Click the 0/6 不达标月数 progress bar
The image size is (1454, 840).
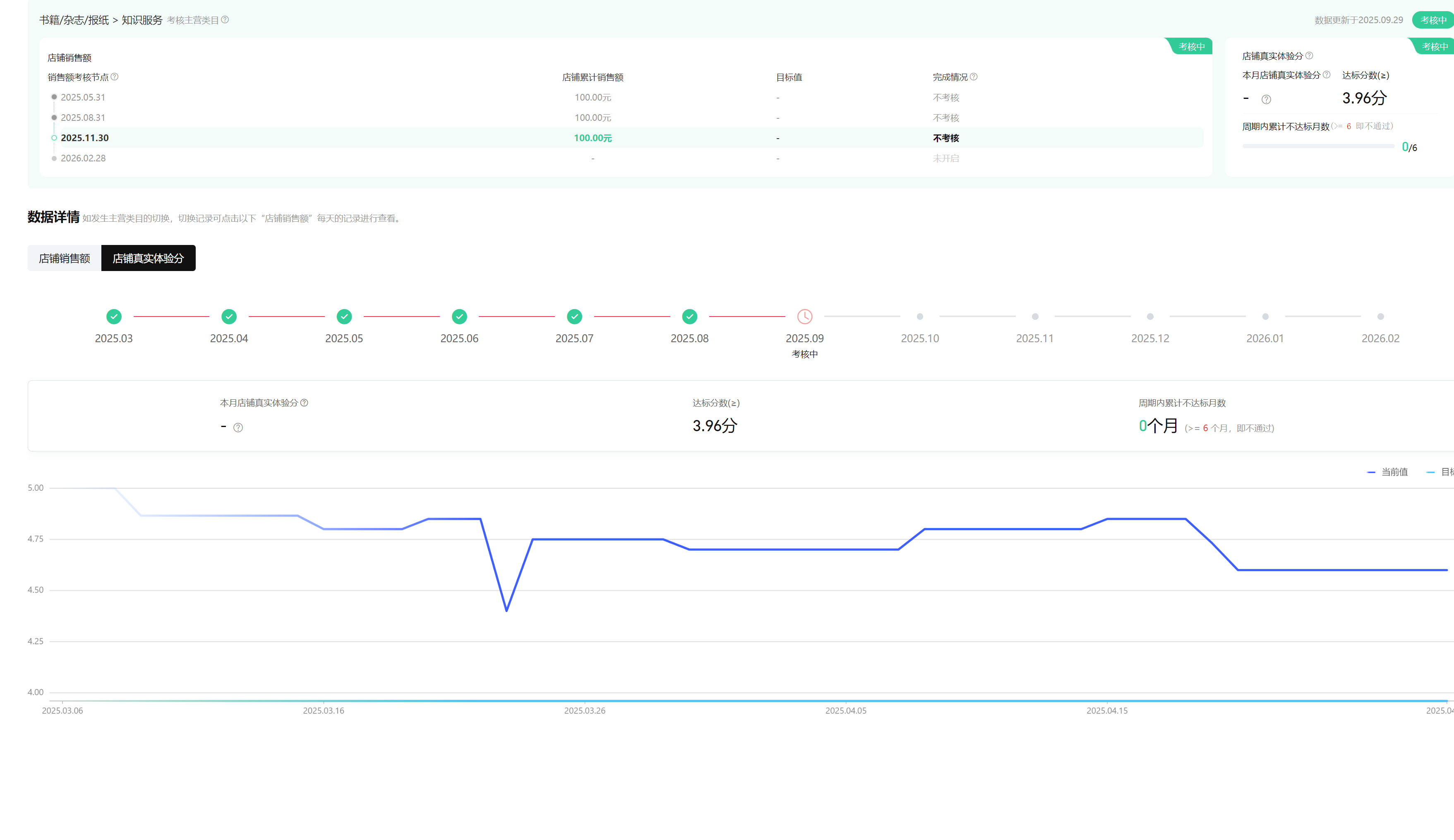[x=1318, y=146]
